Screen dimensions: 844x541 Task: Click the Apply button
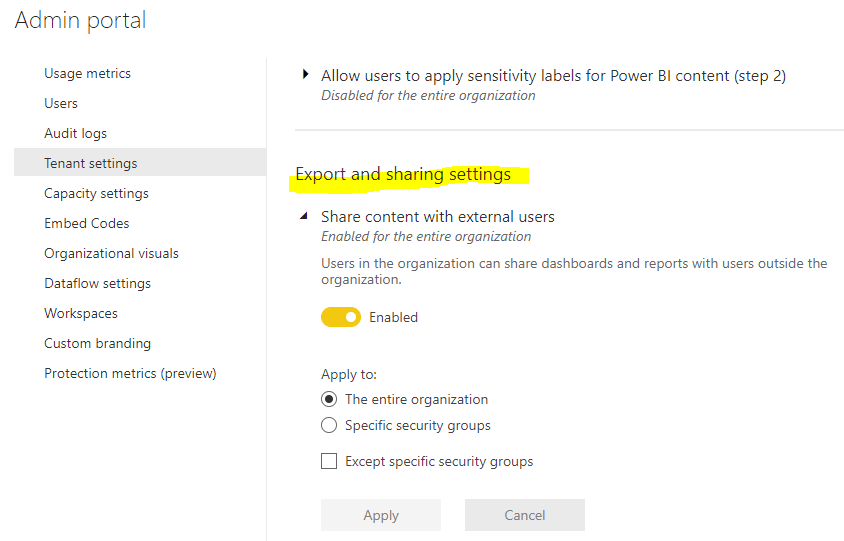tap(381, 515)
